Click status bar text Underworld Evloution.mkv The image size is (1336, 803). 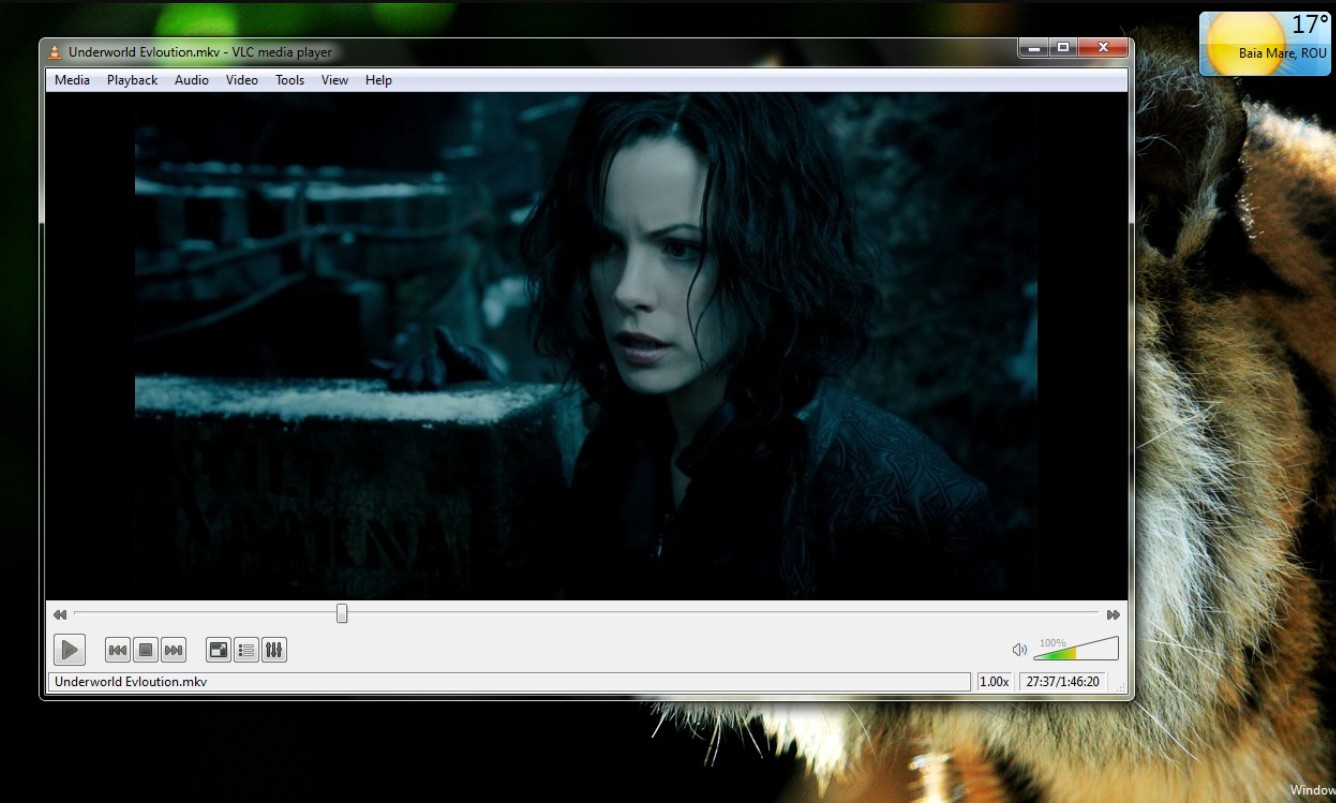pos(131,682)
